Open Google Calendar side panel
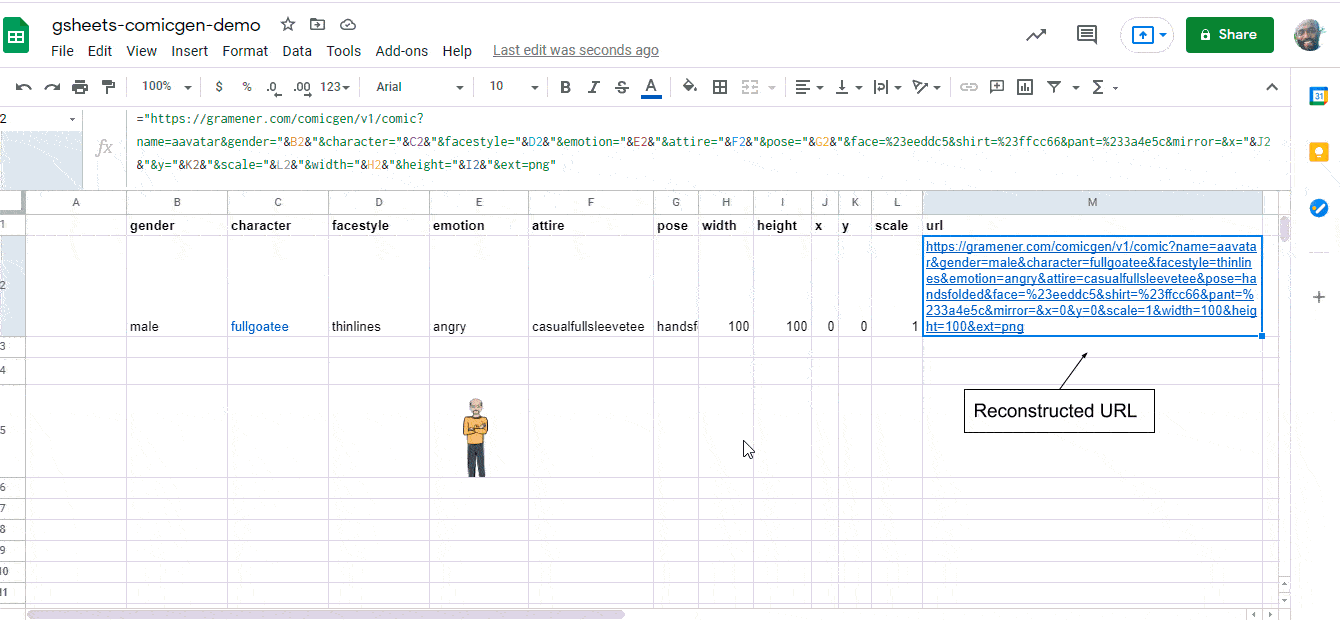The height and width of the screenshot is (620, 1340). pyautogui.click(x=1318, y=96)
